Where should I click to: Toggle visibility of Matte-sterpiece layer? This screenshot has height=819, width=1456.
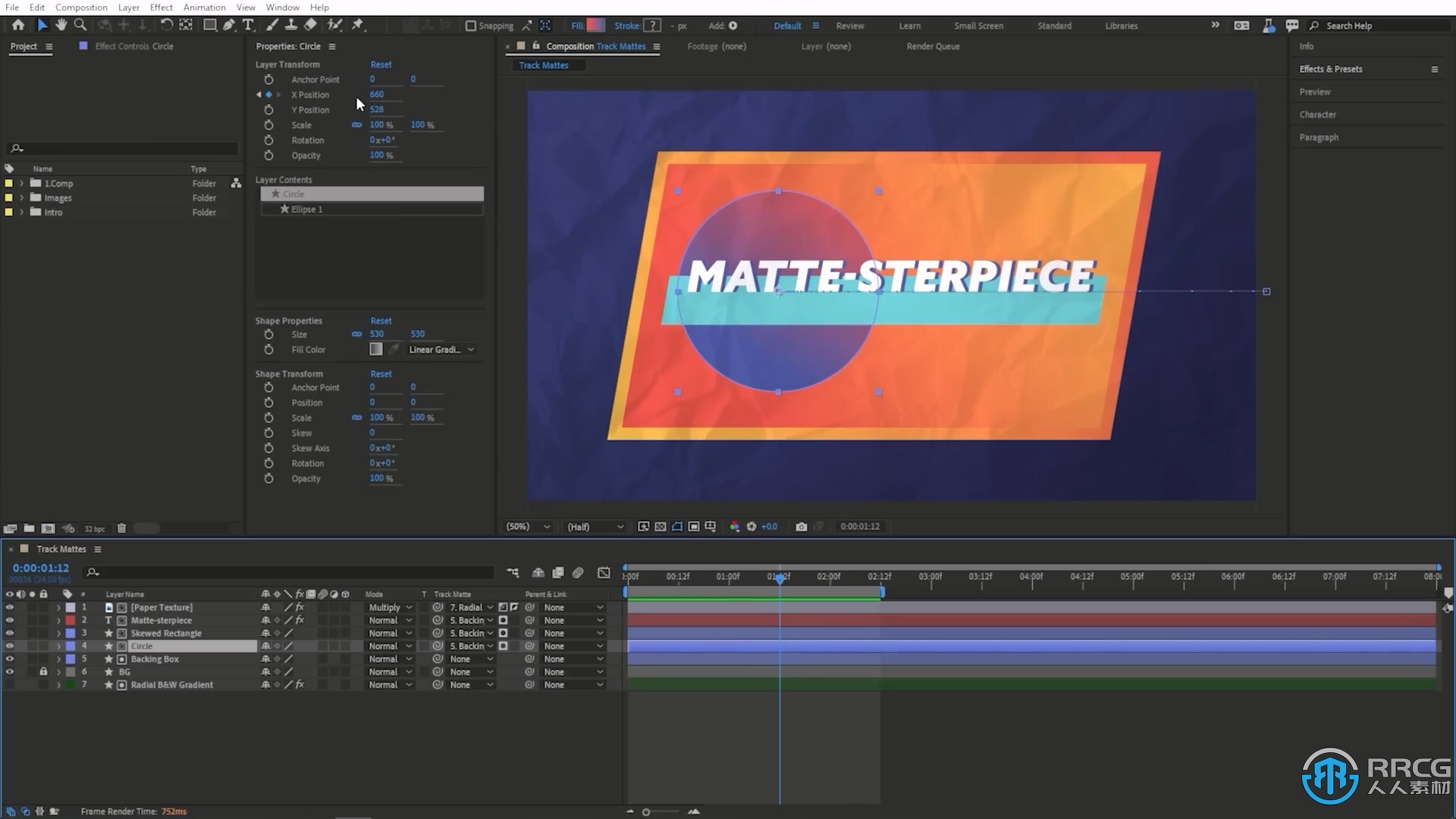pyautogui.click(x=8, y=620)
